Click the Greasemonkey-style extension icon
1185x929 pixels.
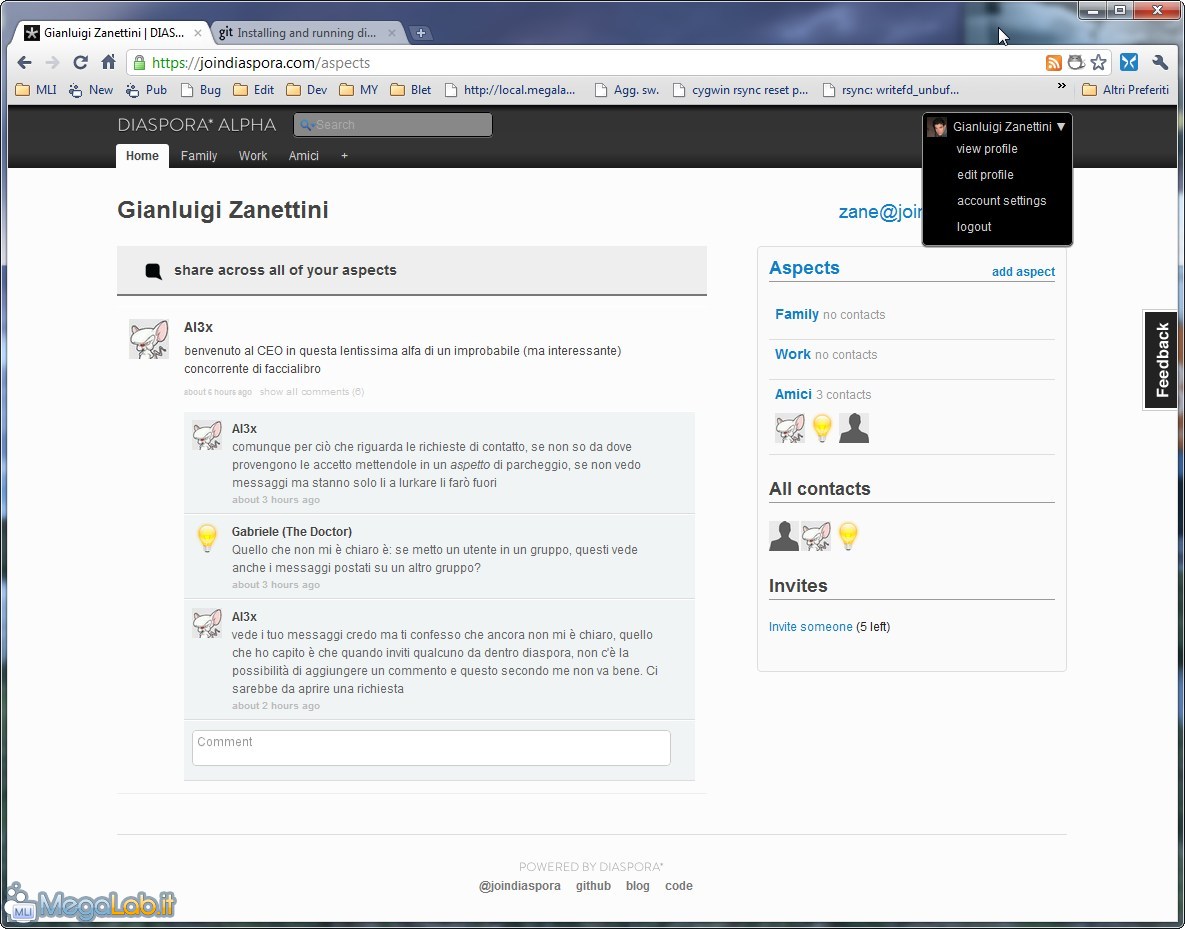tap(1076, 63)
